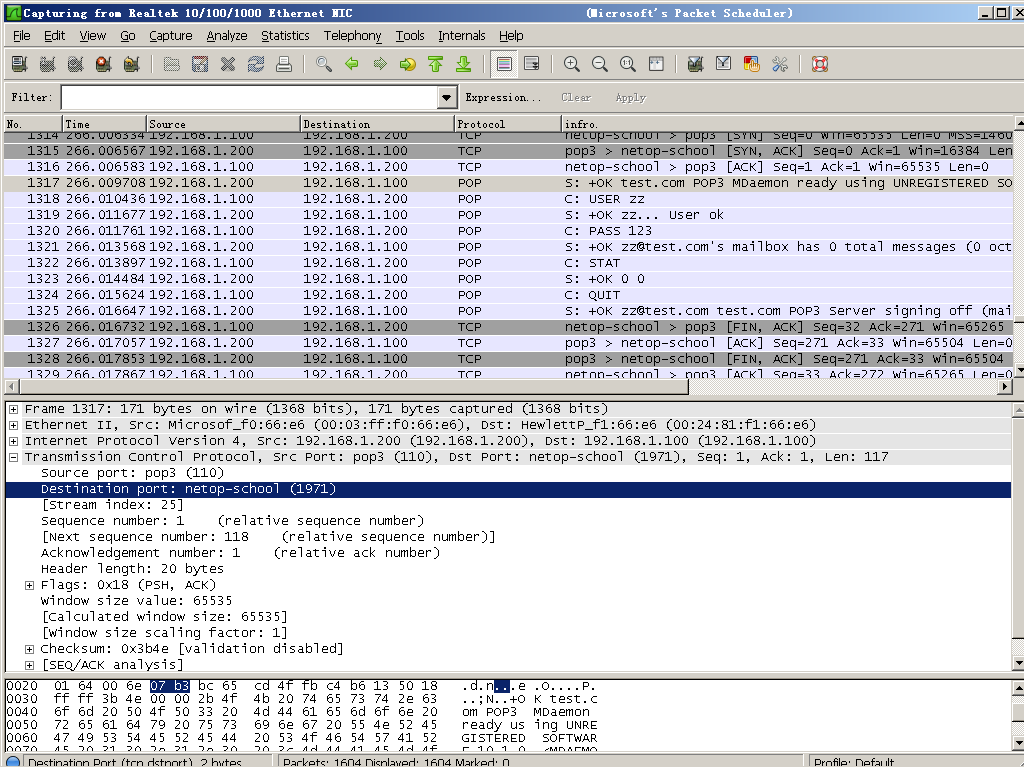Open the Statistics menu

[x=285, y=35]
